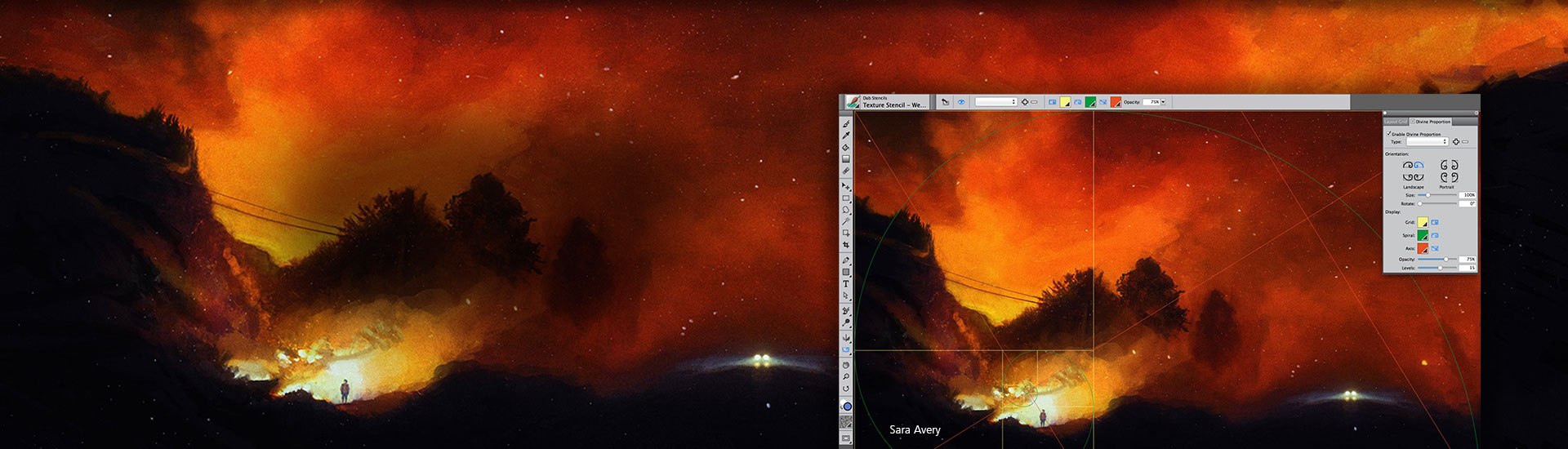Viewport: 1568px width, 449px height.
Task: Click the Grid color swatch in panel
Action: click(1423, 222)
